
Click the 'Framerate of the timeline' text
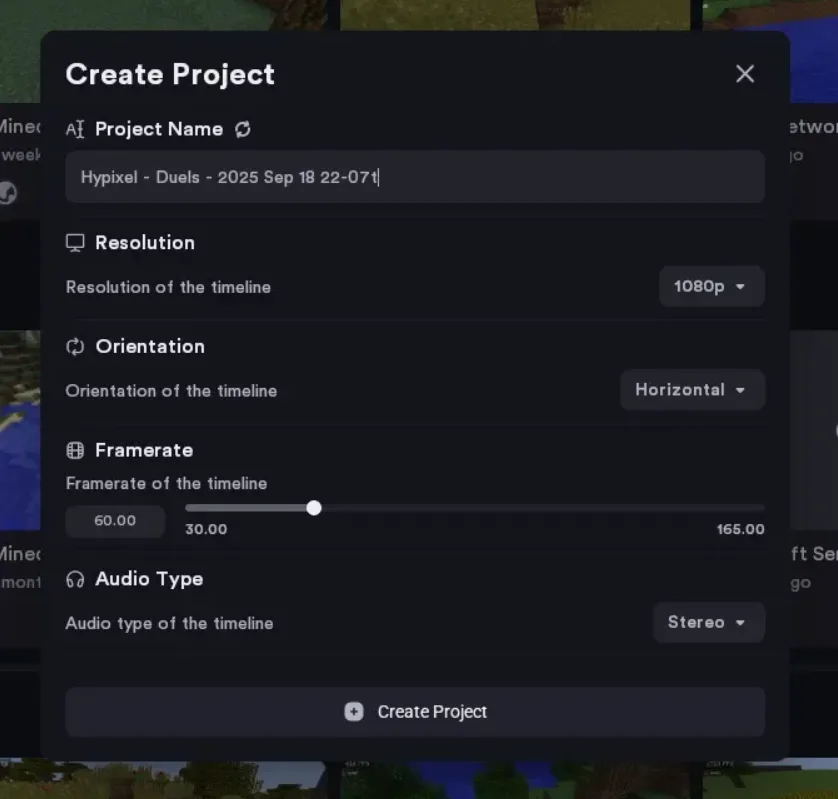[x=166, y=483]
